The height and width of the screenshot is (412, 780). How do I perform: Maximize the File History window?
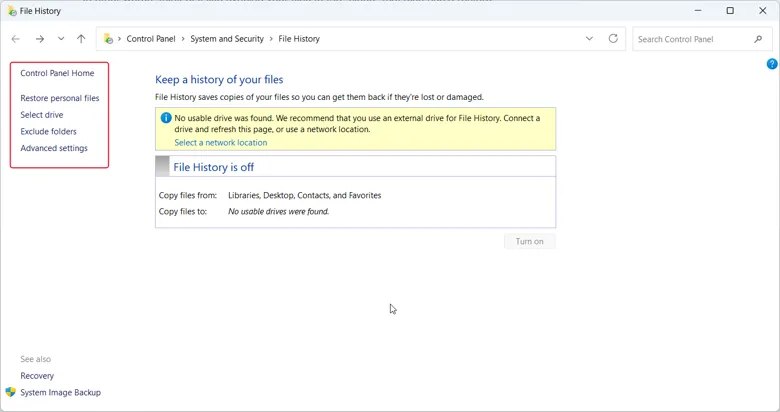[x=730, y=10]
